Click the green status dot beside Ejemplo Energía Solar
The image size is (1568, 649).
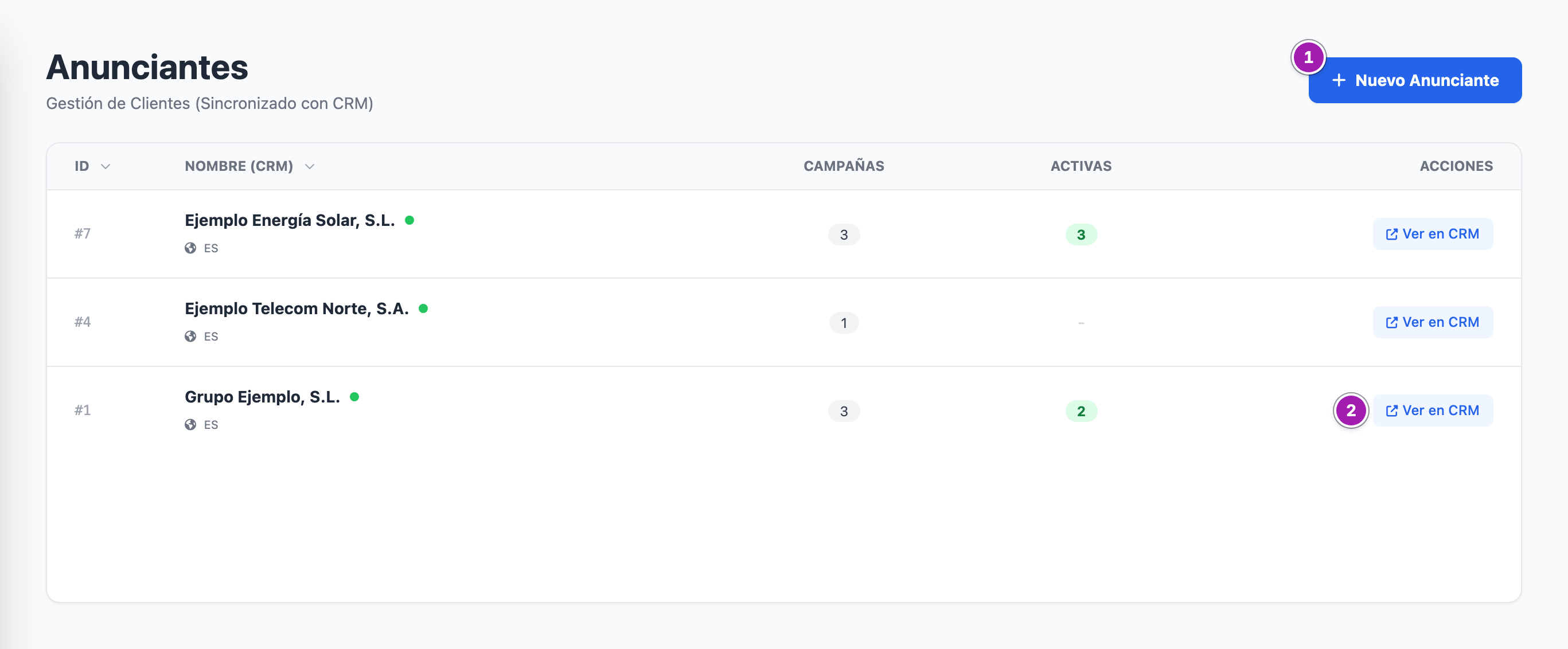click(x=409, y=220)
